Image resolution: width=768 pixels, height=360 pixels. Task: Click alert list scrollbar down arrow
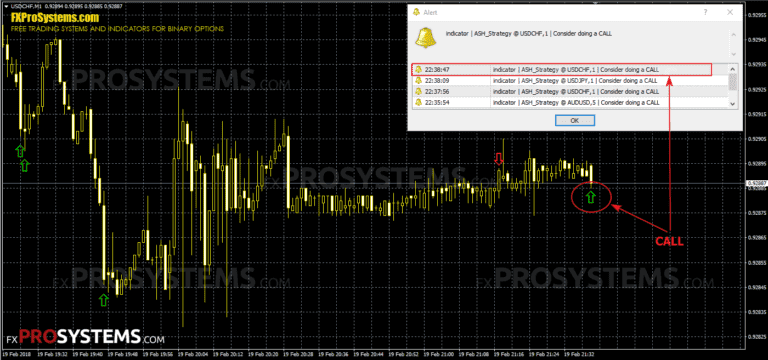[x=733, y=103]
